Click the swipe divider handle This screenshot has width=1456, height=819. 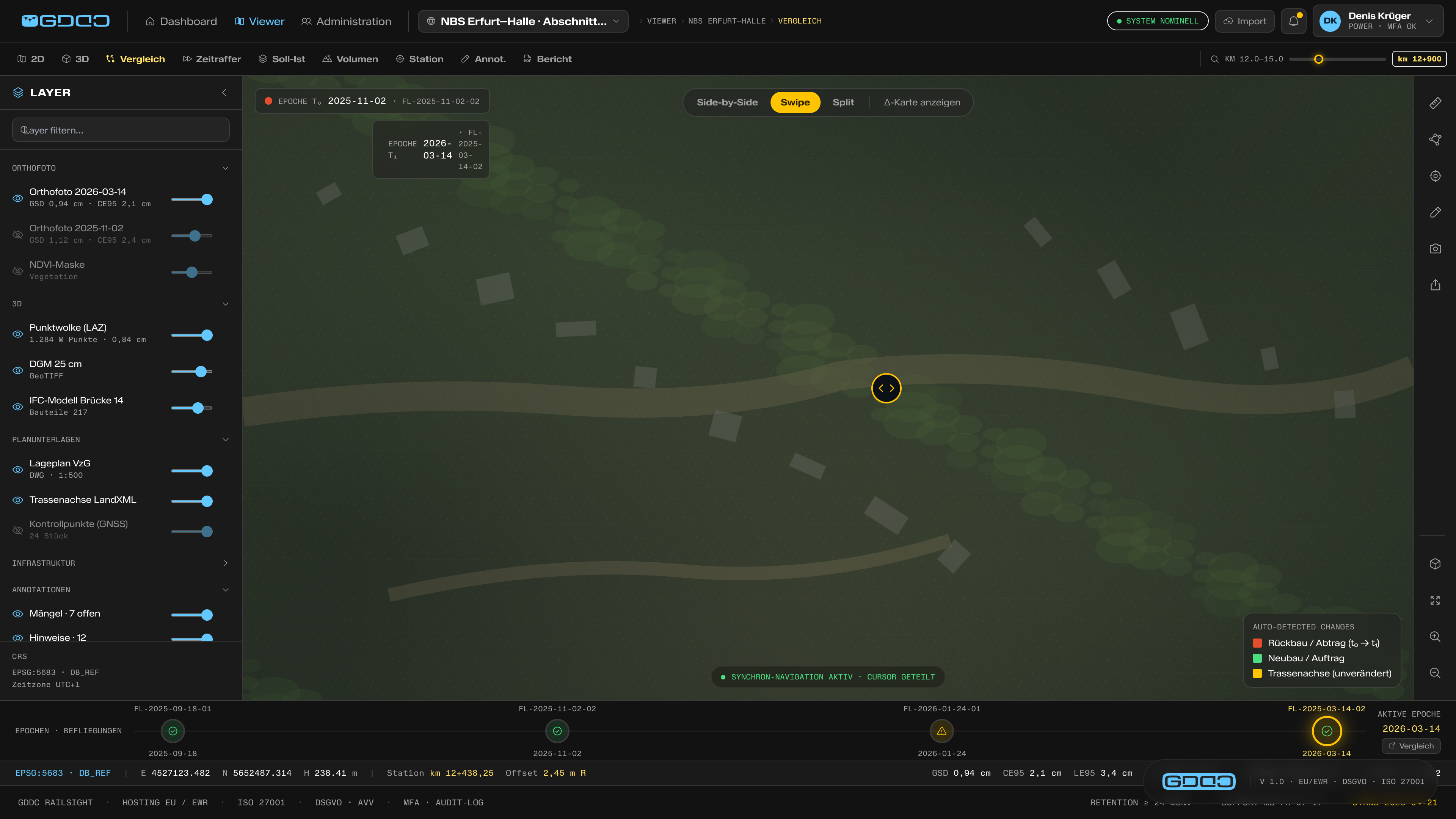[x=886, y=388]
